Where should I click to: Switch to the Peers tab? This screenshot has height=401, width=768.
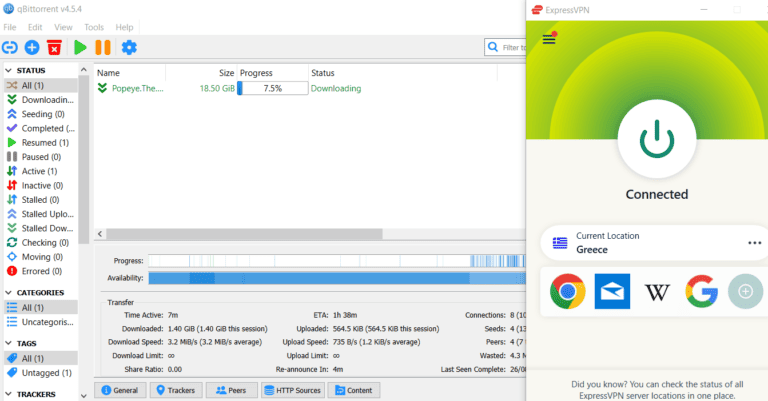[231, 390]
